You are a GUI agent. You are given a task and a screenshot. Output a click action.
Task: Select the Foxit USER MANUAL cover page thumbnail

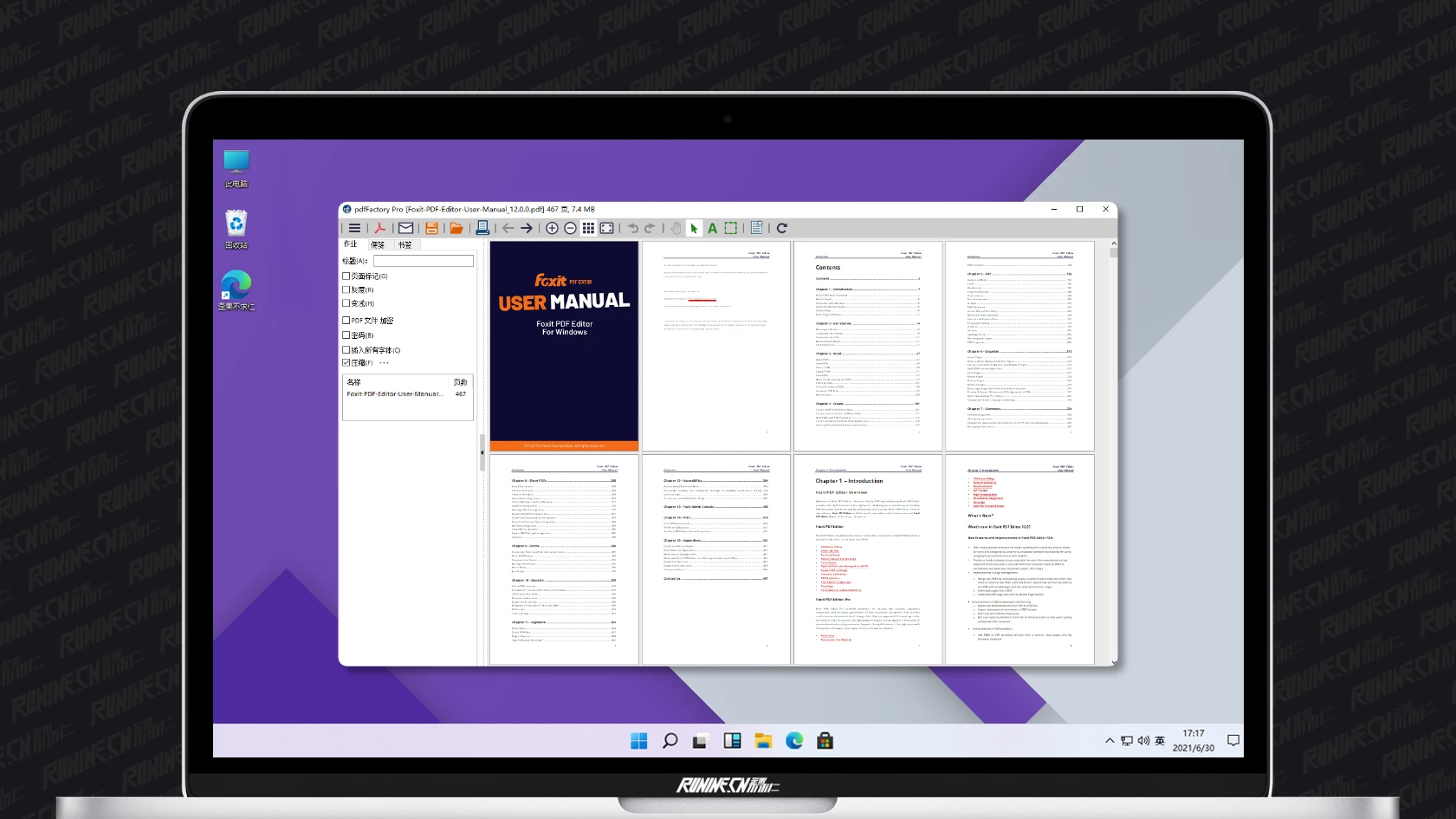coord(564,346)
